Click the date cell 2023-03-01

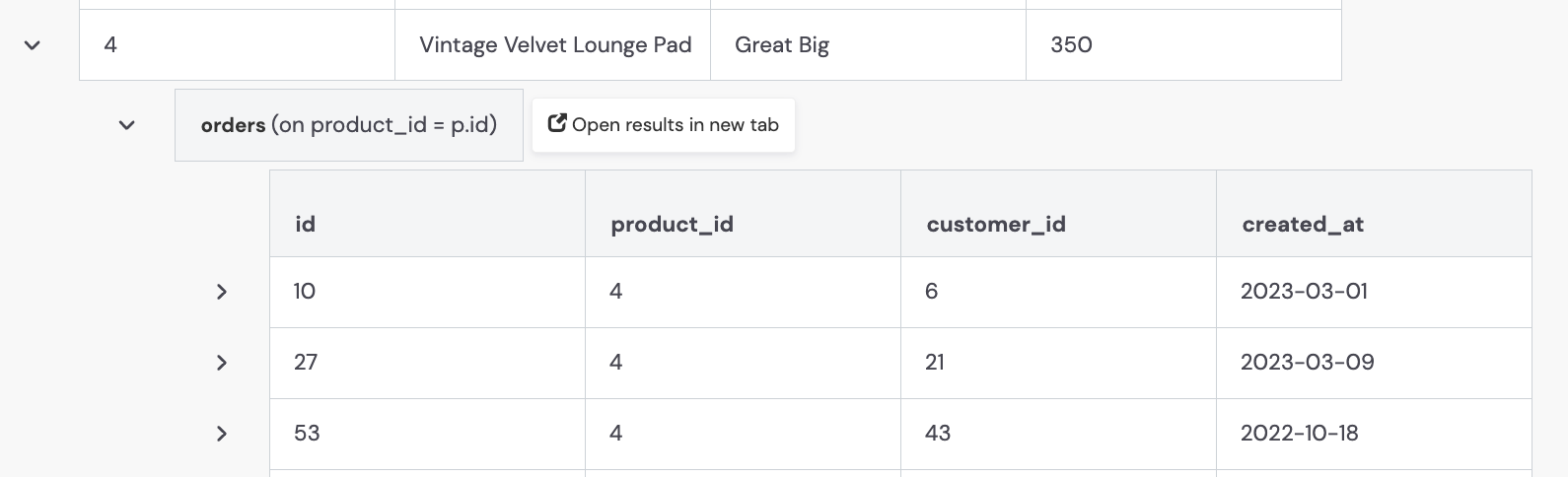[1374, 292]
